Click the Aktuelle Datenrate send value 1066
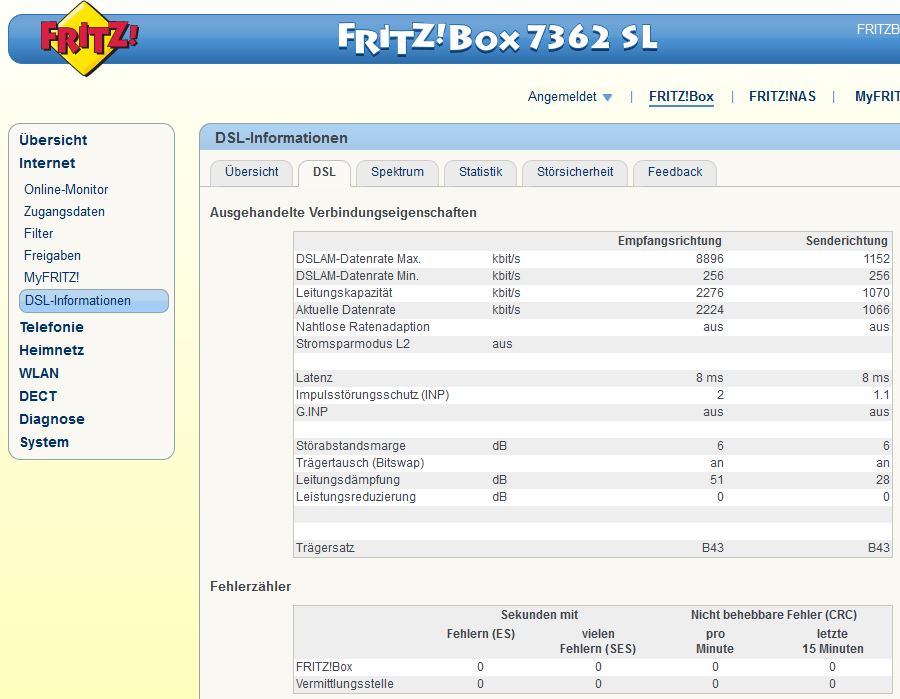 [876, 310]
